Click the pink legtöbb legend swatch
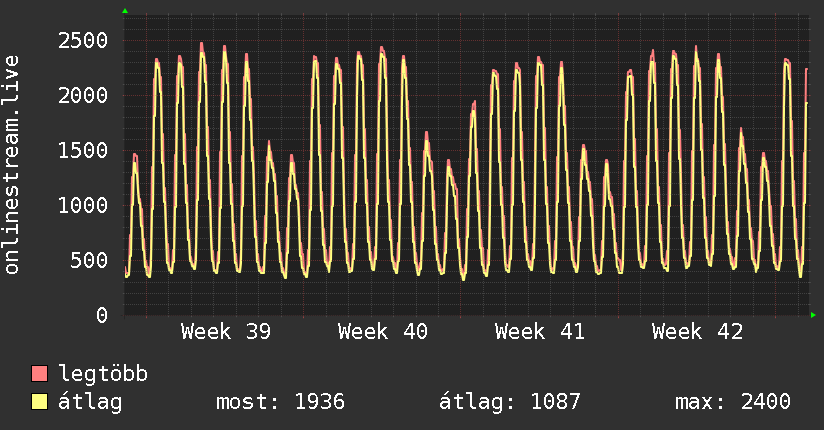The image size is (824, 430). tap(39, 373)
